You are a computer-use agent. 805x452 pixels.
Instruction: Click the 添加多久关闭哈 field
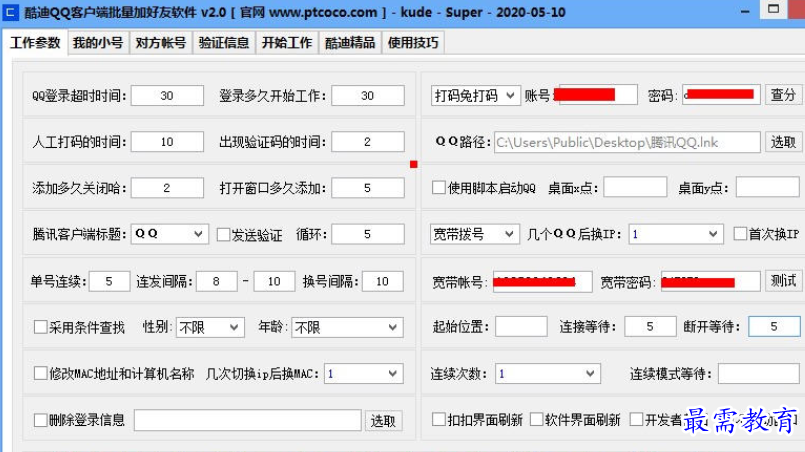[x=167, y=188]
